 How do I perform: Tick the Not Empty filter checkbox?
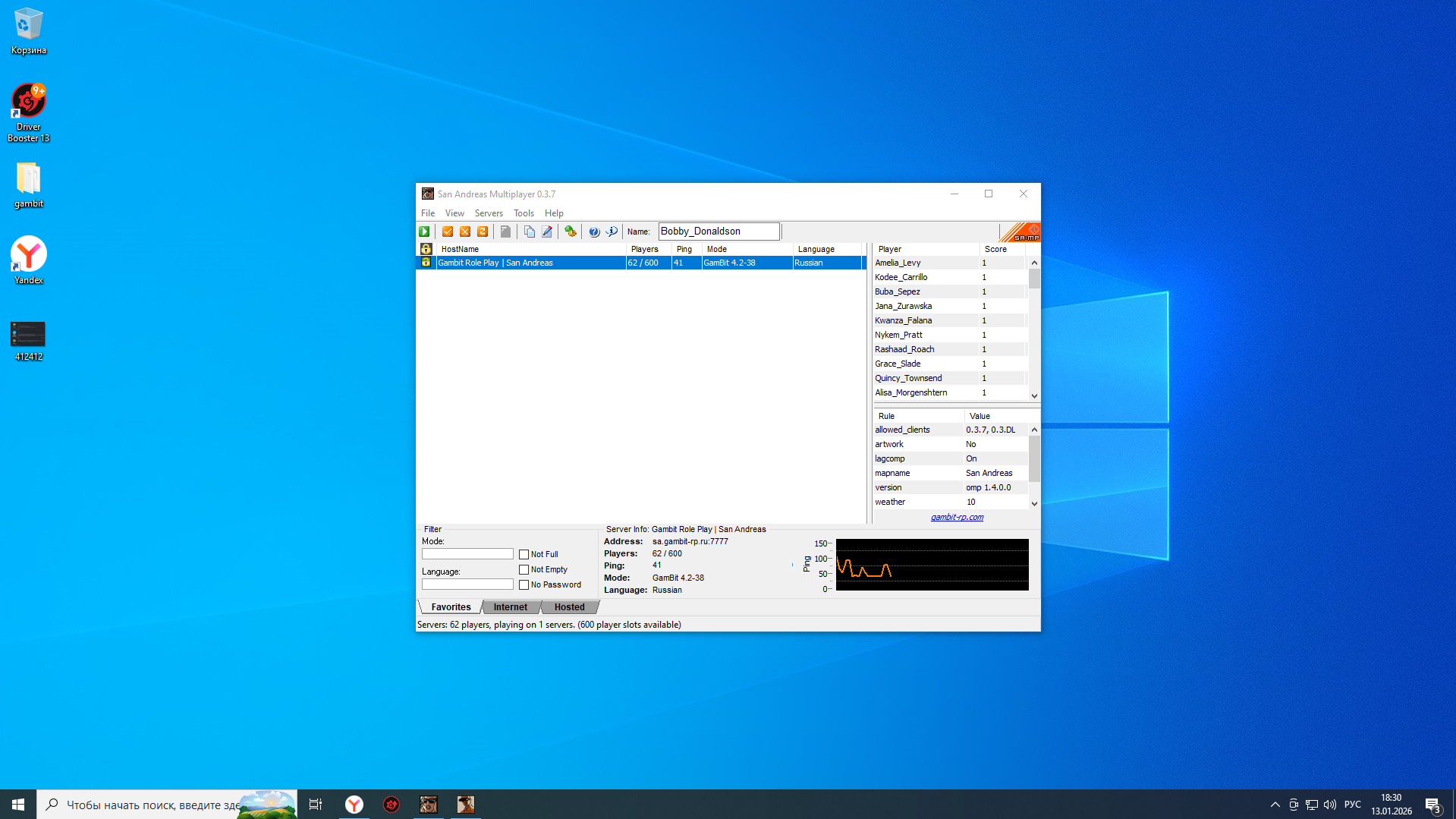click(524, 570)
